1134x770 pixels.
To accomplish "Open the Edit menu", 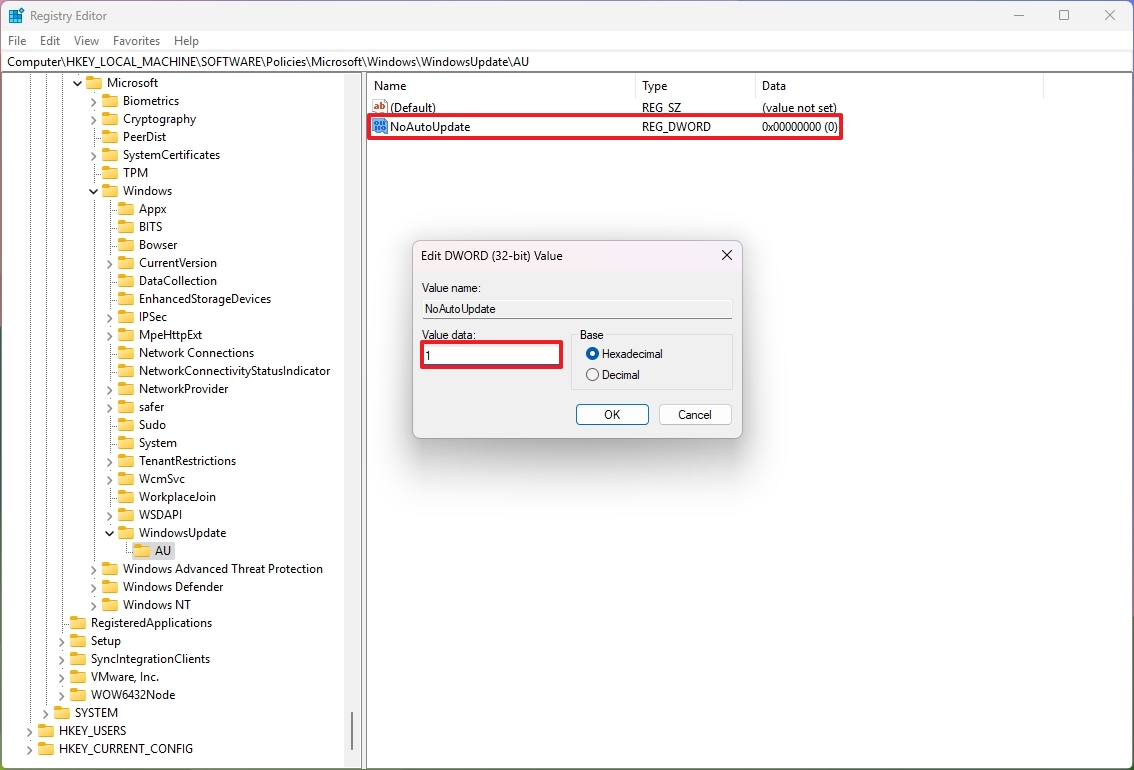I will coord(49,41).
